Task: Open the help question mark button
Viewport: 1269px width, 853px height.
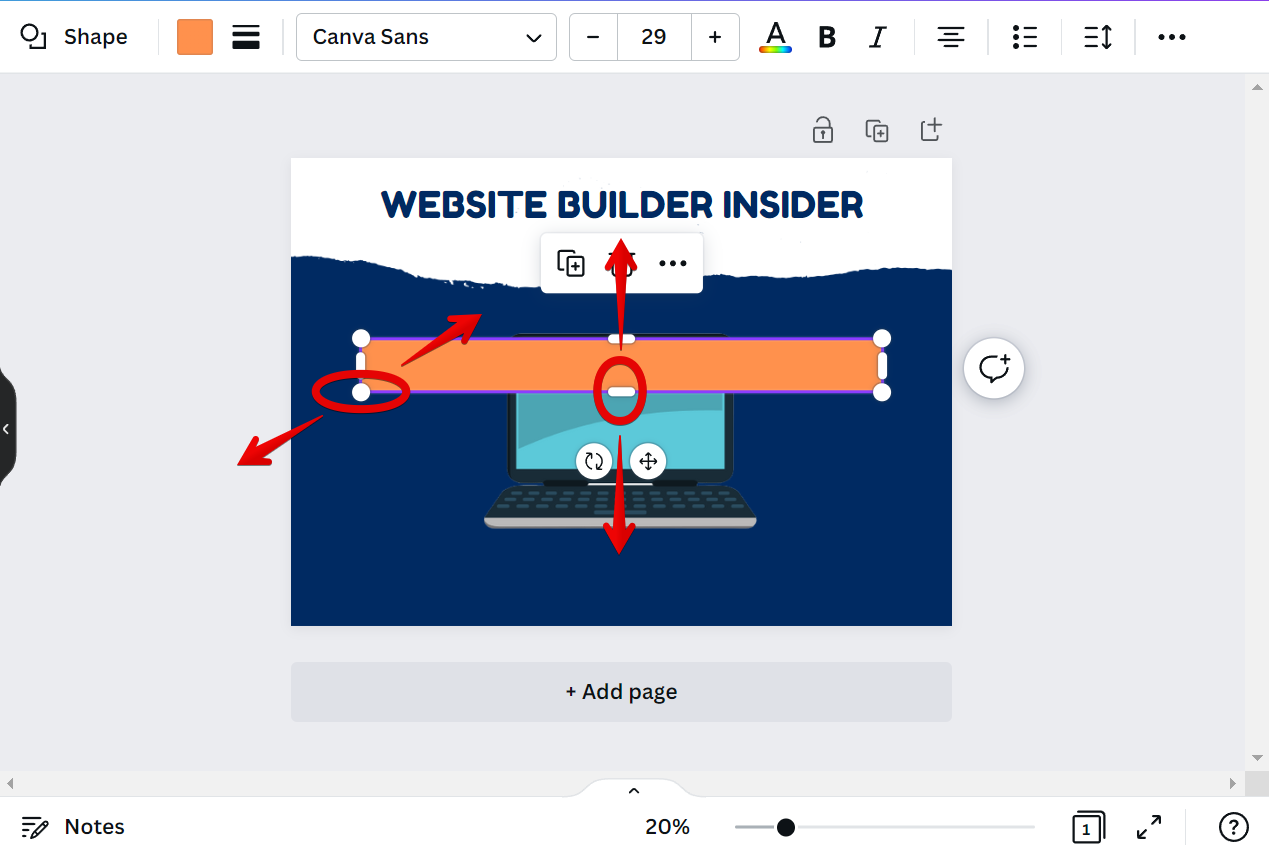Action: point(1234,827)
